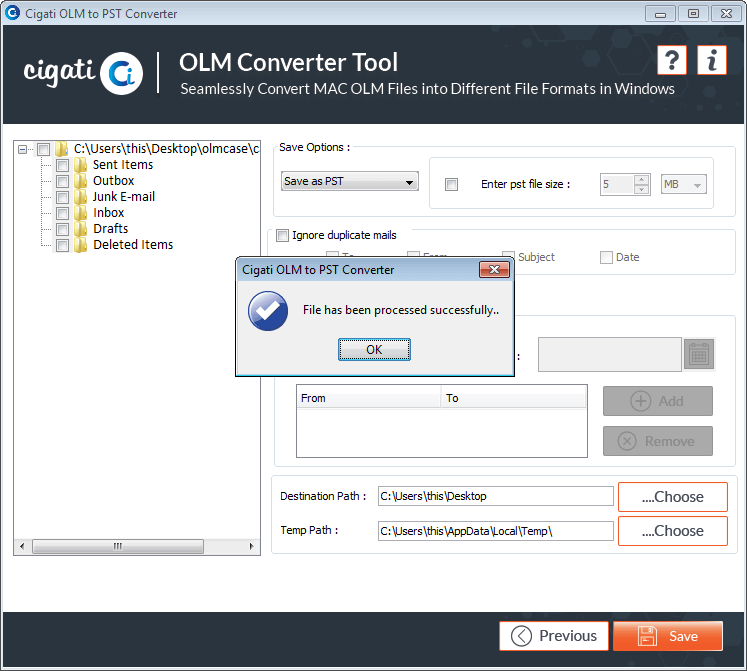This screenshot has width=747, height=671.
Task: Click the Inbox folder icon
Action: click(81, 213)
